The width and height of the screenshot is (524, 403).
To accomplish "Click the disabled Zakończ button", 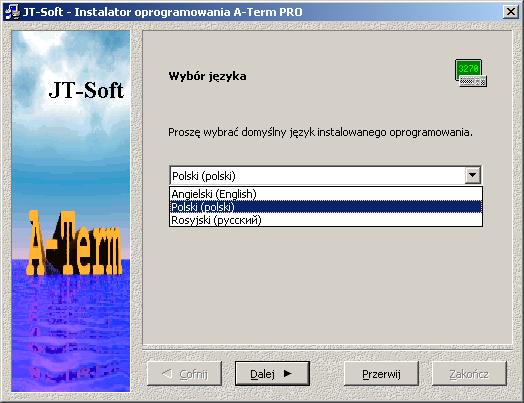I will coord(469,374).
